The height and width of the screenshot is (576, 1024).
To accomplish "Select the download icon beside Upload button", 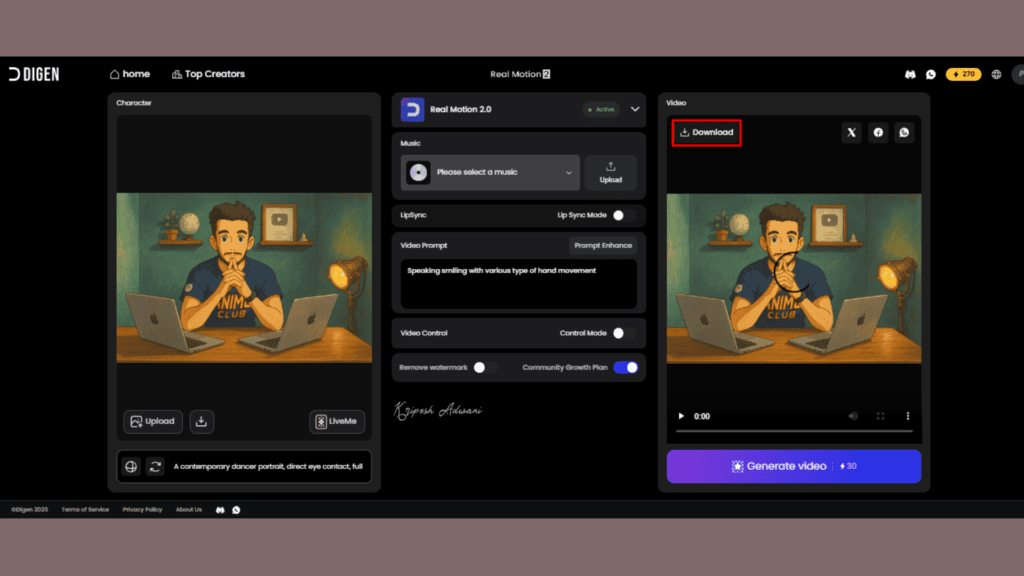I will tap(201, 421).
